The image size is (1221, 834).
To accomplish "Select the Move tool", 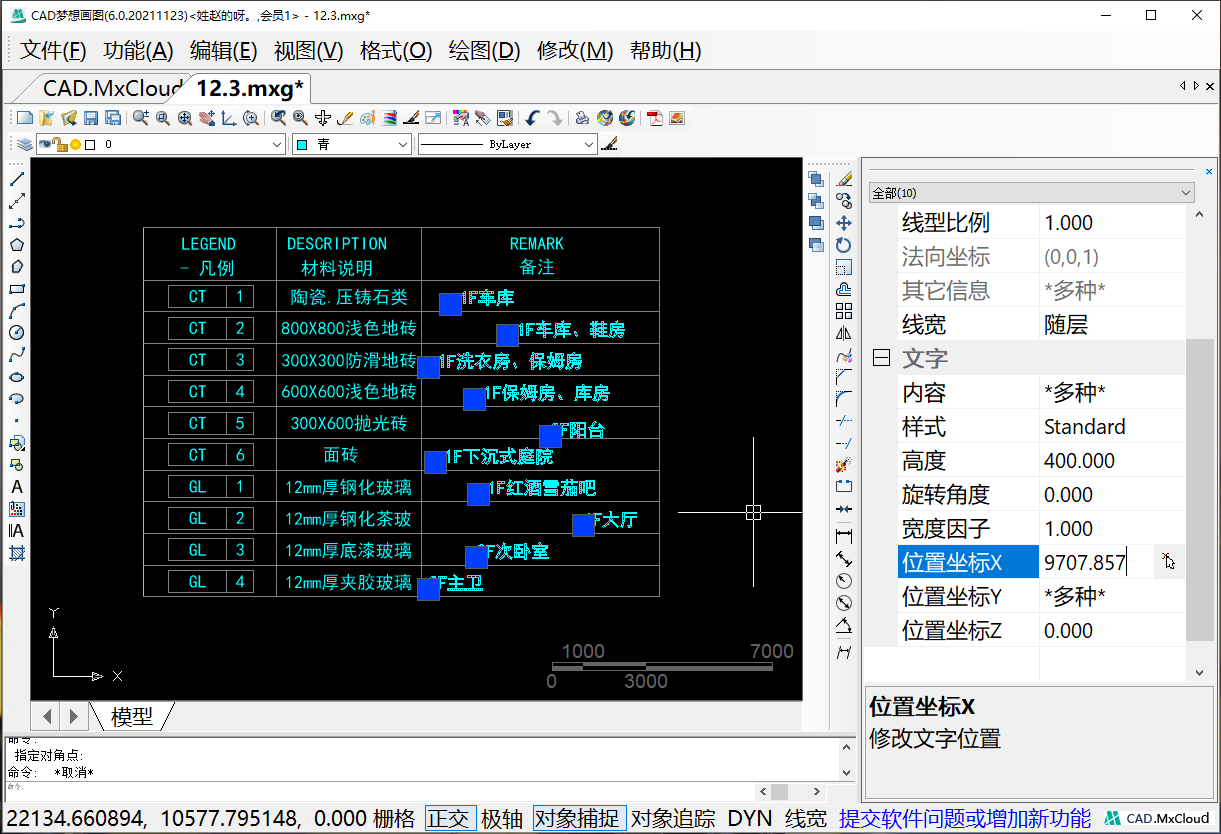I will click(x=844, y=223).
